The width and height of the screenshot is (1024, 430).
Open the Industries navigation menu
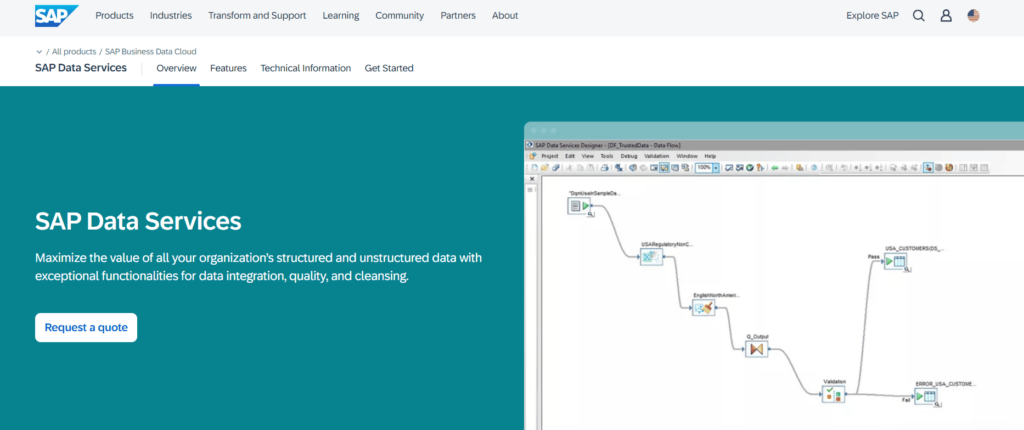click(170, 16)
